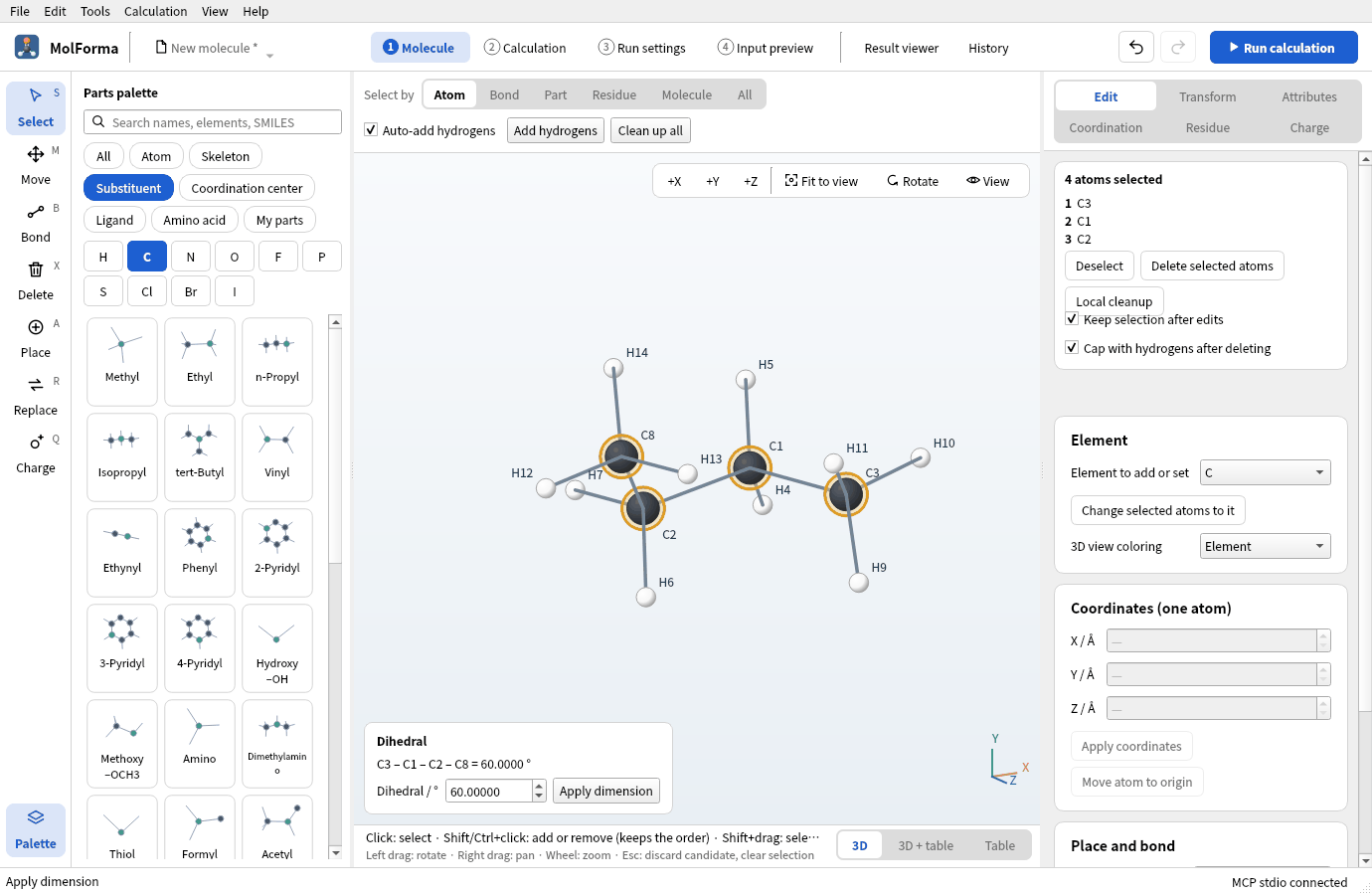Select the Charge tool
This screenshot has width=1372, height=895.
pyautogui.click(x=36, y=453)
